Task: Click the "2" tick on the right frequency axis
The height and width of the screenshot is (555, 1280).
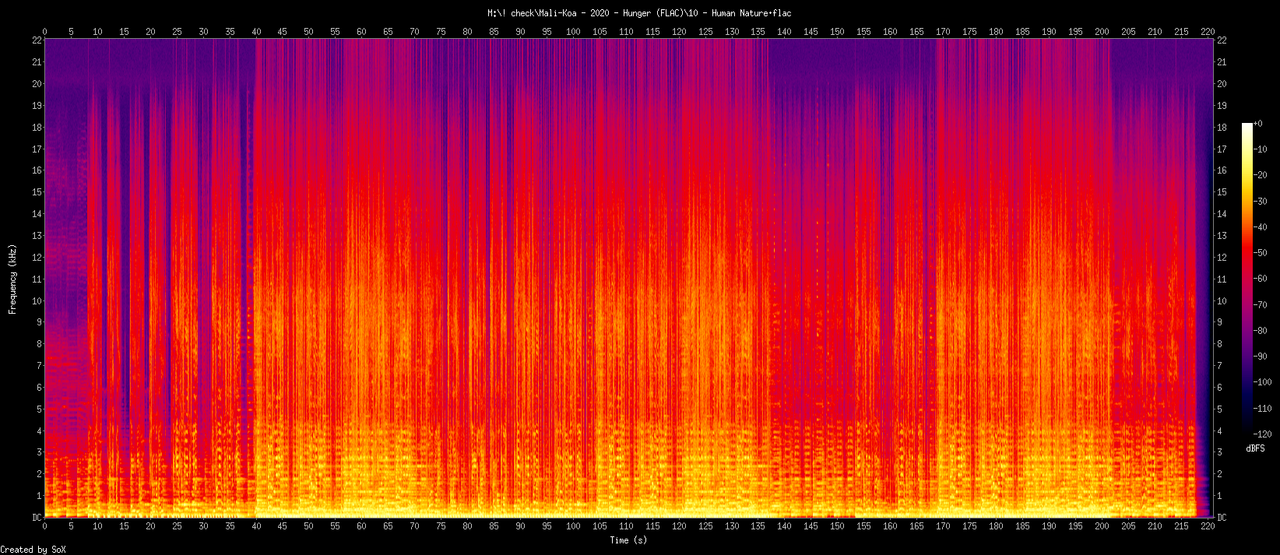Action: click(1220, 474)
